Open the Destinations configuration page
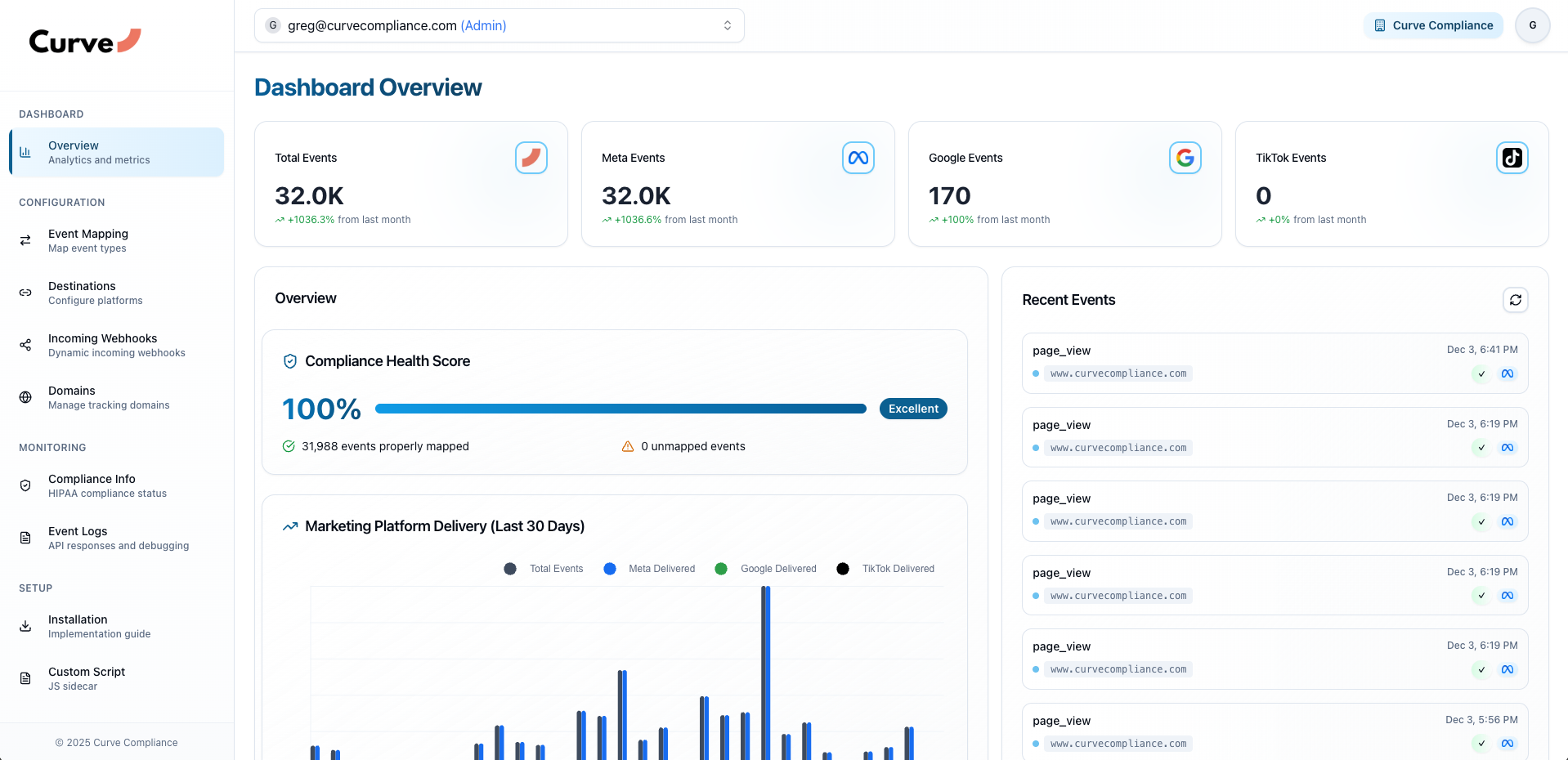Screen dimensions: 1568x760 (117, 293)
